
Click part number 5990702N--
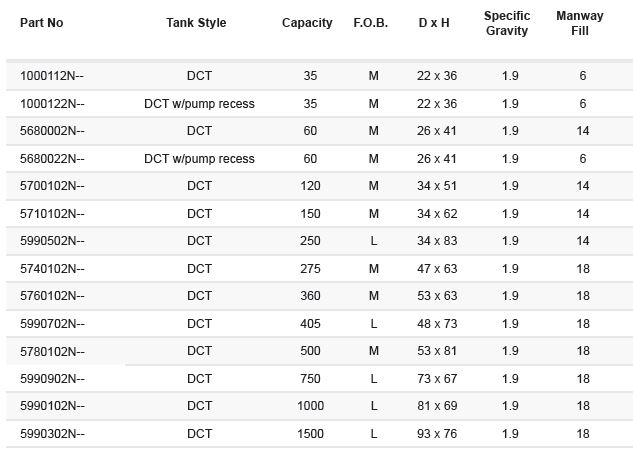52,324
